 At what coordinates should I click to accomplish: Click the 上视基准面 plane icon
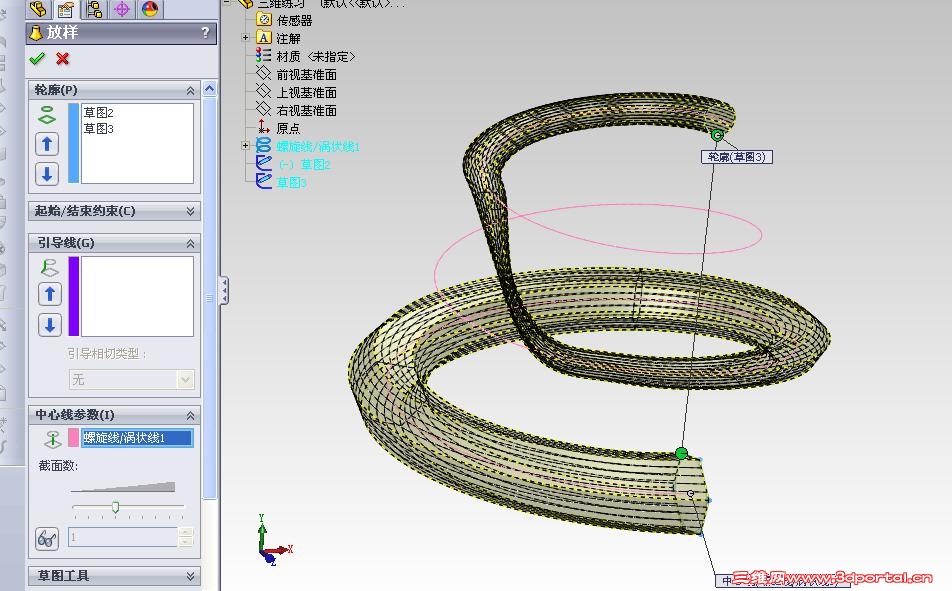(264, 92)
